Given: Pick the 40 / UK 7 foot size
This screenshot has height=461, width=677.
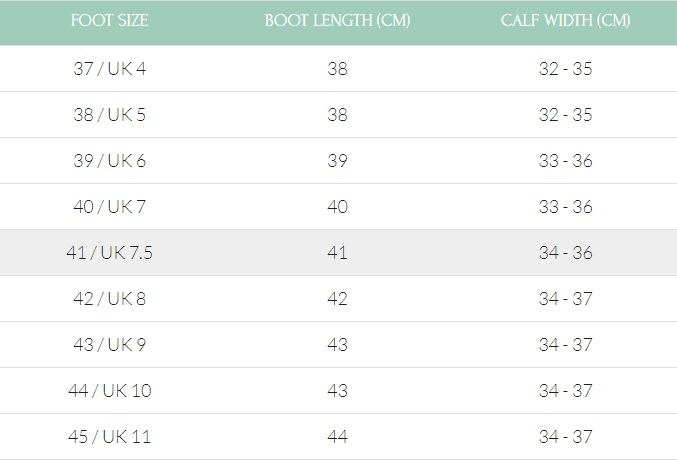Looking at the screenshot, I should (x=110, y=207).
